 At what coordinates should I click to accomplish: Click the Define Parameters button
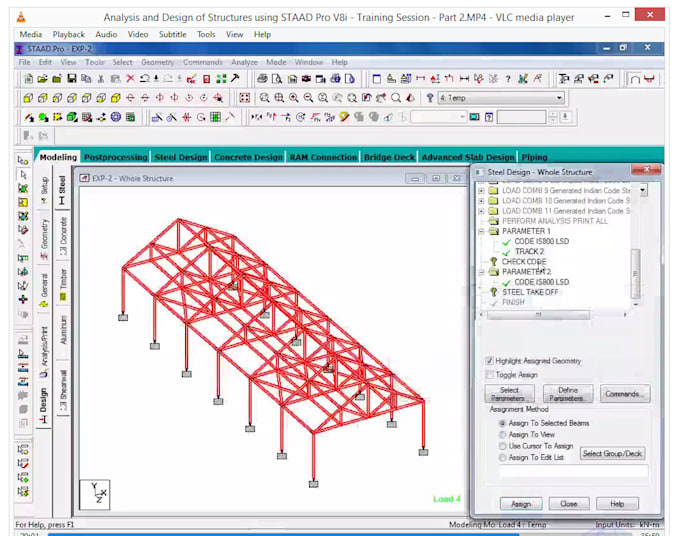[568, 394]
